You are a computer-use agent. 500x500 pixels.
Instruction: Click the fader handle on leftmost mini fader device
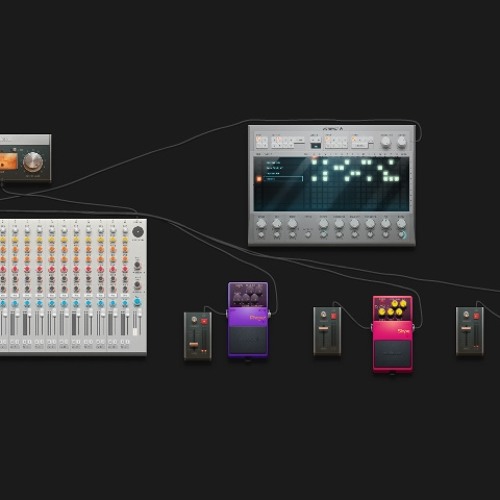(194, 345)
